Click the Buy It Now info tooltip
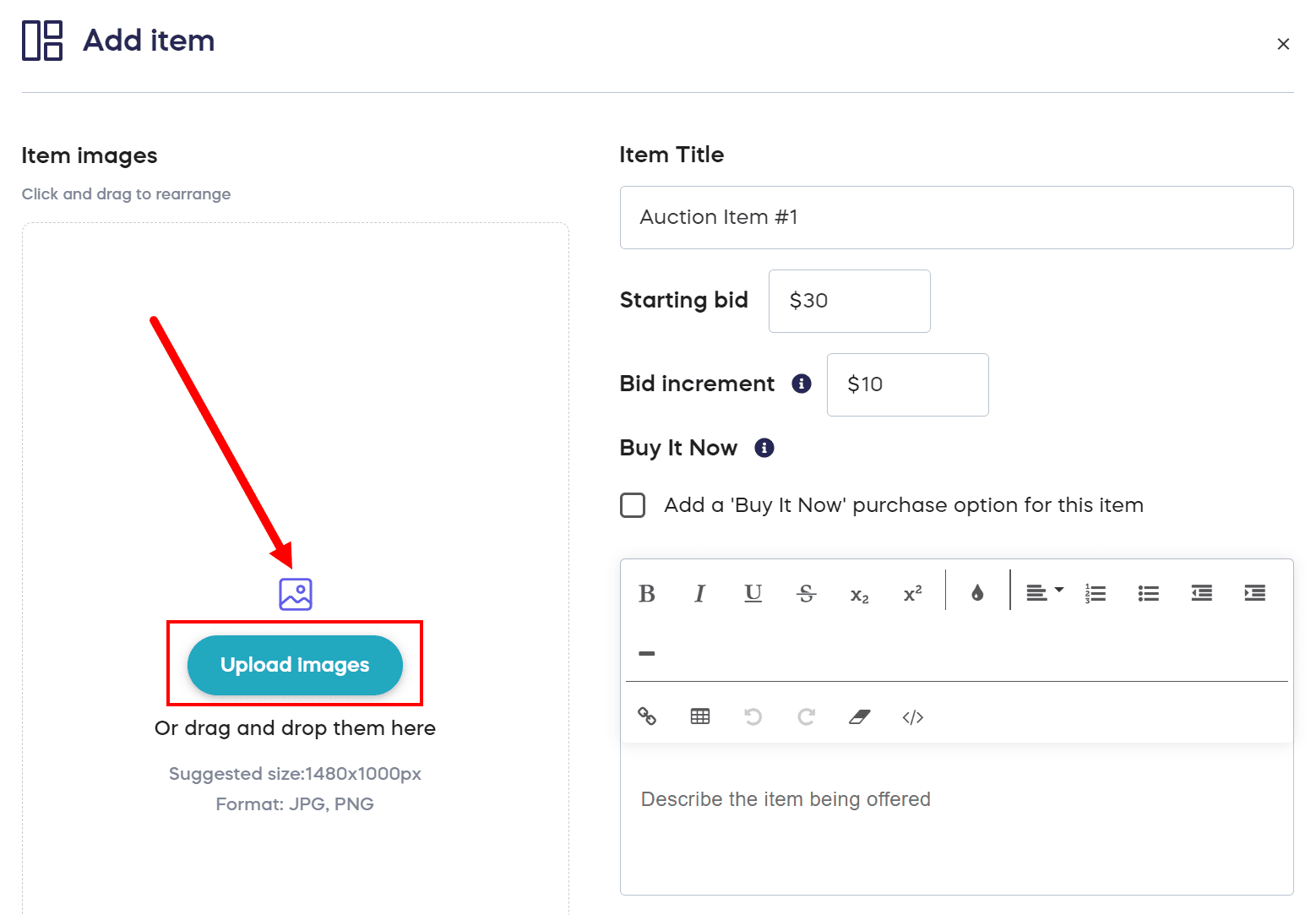Image resolution: width=1316 pixels, height=915 pixels. pyautogui.click(x=764, y=448)
